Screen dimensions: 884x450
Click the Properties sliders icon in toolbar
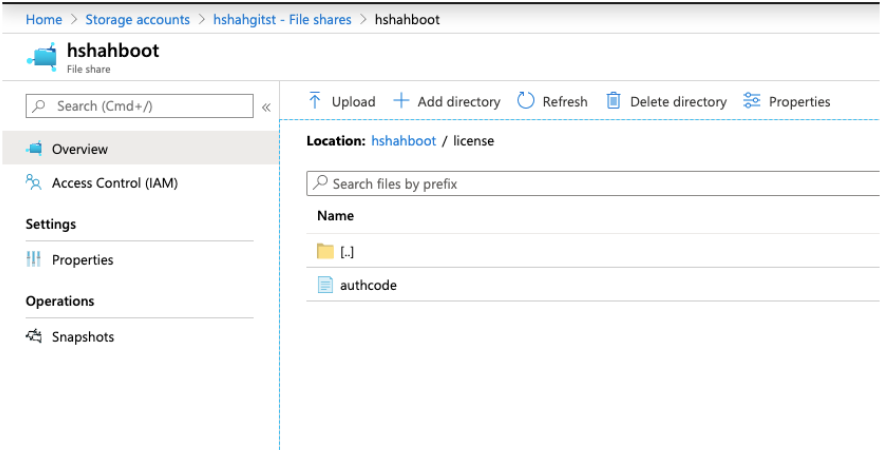point(752,101)
